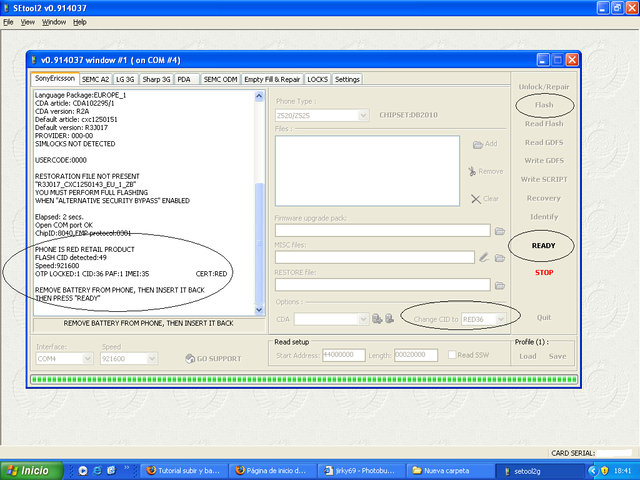Click the log scrollbar down arrow

point(259,310)
